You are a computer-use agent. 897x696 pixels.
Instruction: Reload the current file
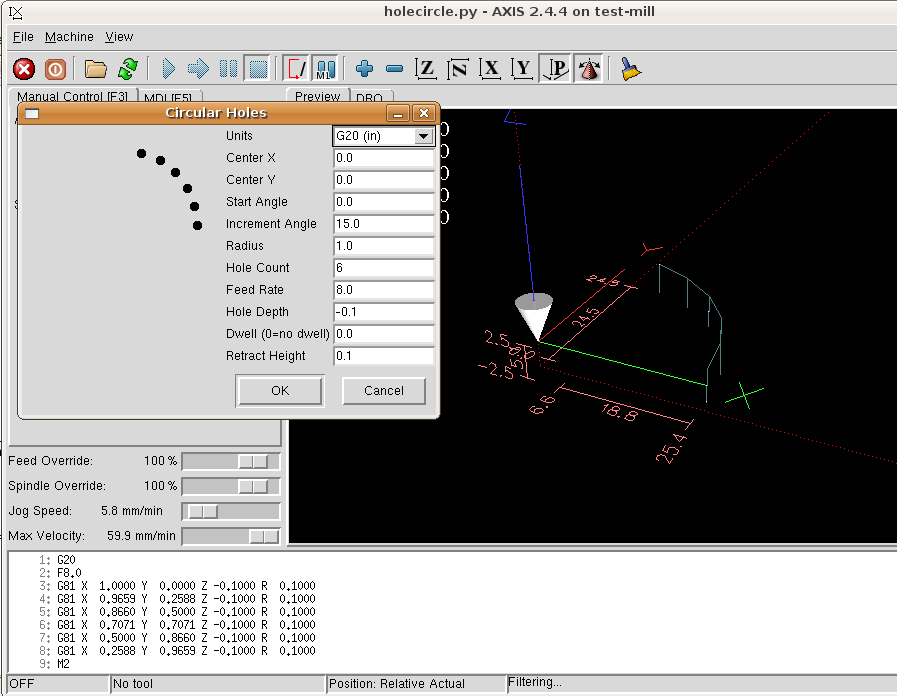(128, 69)
